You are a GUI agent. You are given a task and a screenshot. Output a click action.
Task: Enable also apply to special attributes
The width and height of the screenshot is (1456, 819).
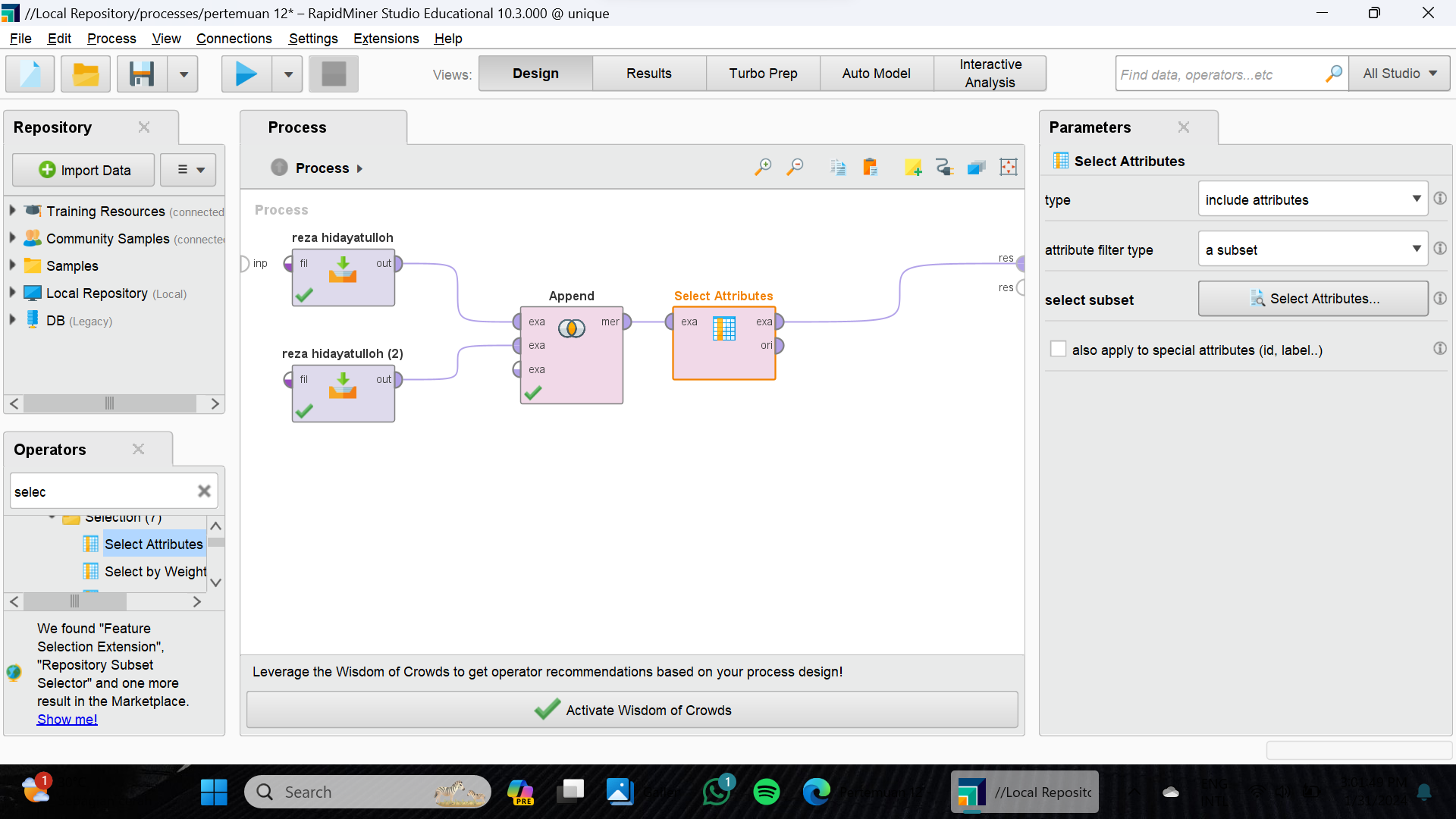tap(1058, 350)
